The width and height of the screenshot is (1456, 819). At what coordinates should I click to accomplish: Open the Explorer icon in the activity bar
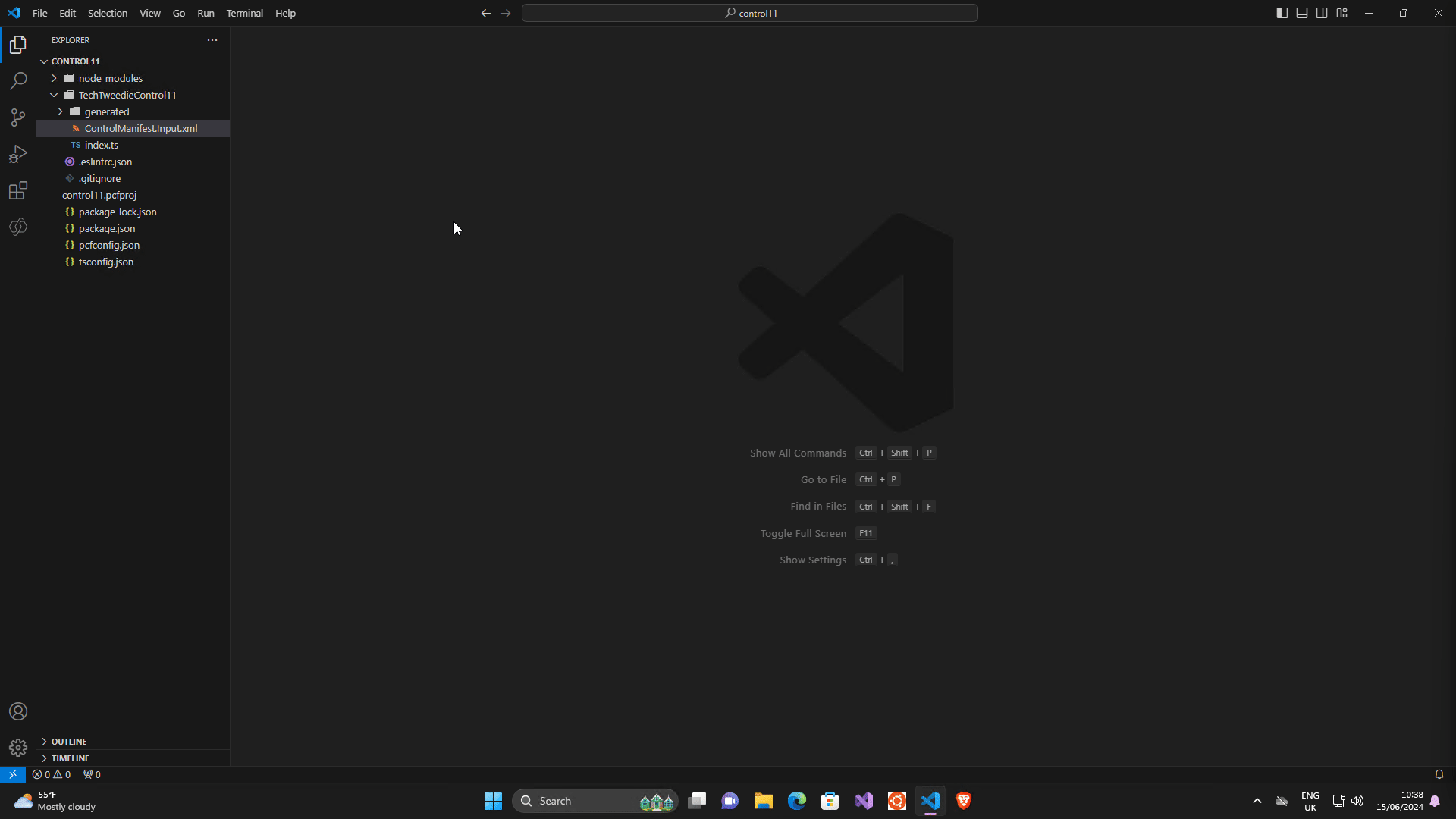point(17,45)
